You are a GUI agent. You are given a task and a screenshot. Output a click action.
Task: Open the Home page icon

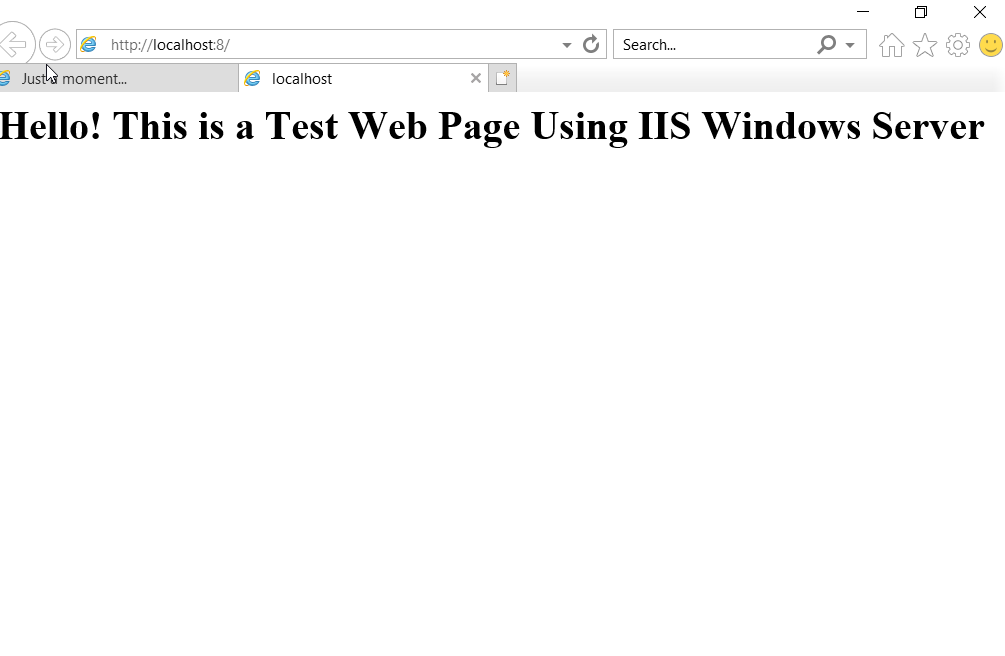891,45
